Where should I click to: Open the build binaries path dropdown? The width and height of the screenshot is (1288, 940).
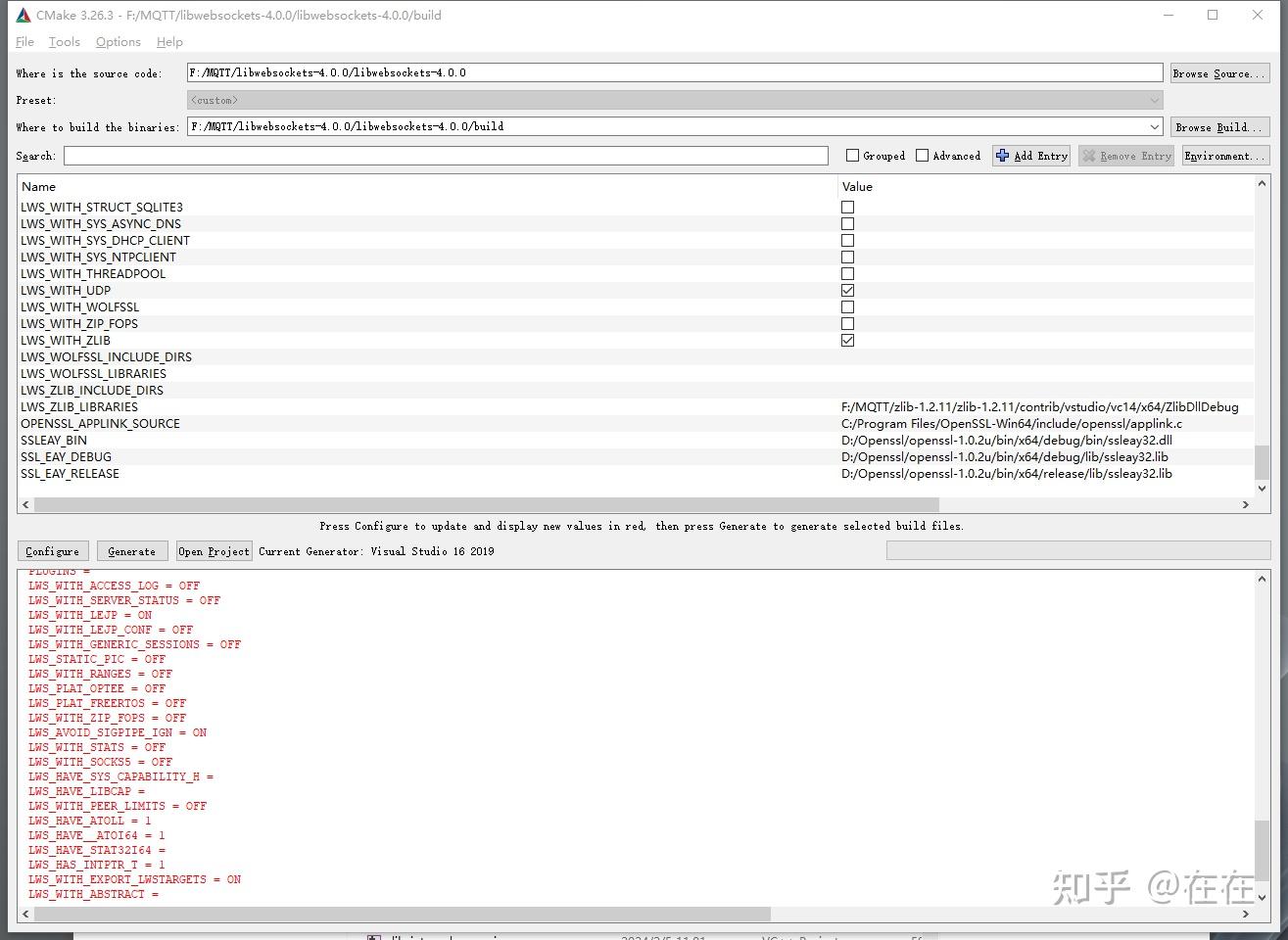click(x=1153, y=125)
